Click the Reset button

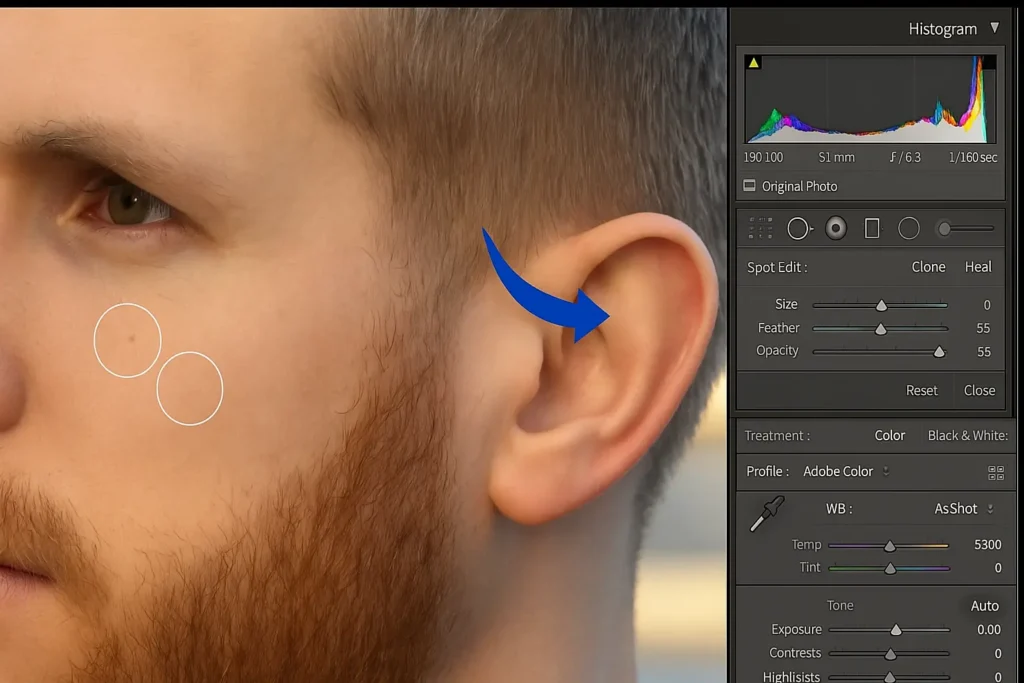(x=921, y=391)
